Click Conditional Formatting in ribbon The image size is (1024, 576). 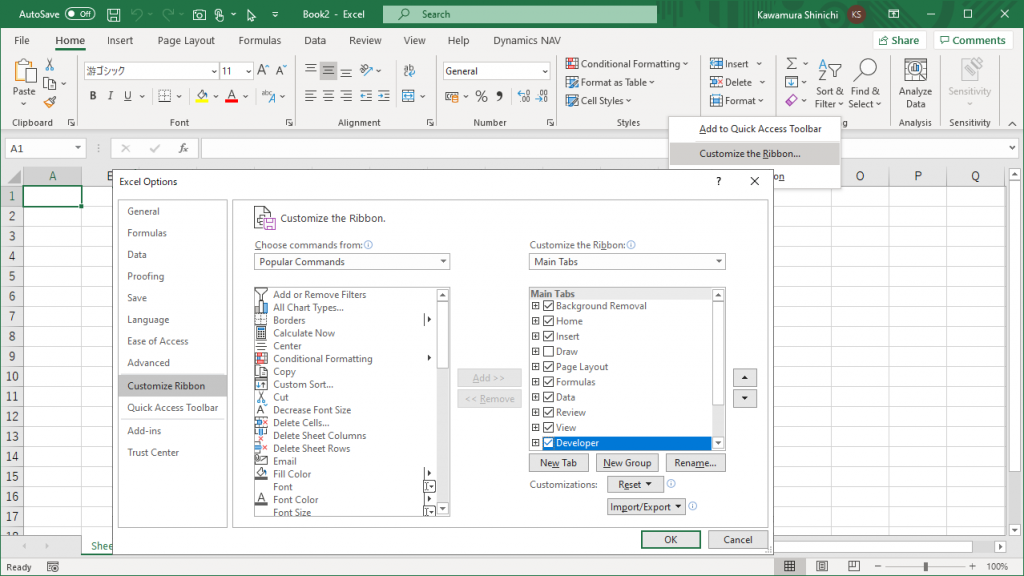[627, 63]
